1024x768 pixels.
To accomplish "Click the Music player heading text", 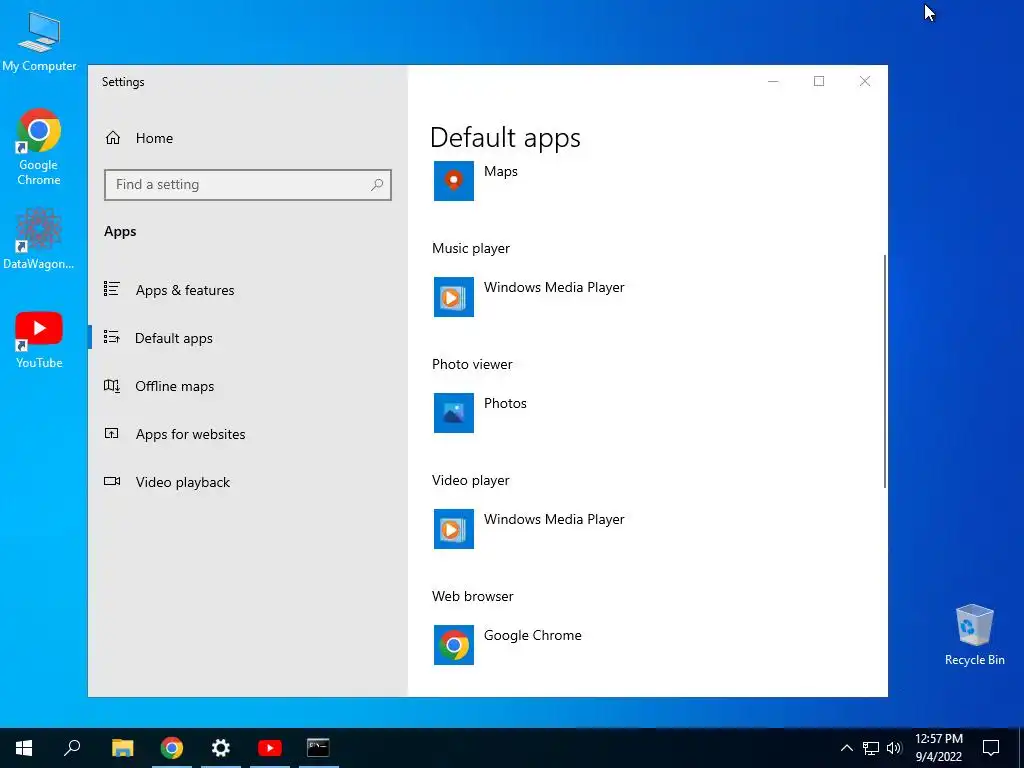I will [471, 248].
